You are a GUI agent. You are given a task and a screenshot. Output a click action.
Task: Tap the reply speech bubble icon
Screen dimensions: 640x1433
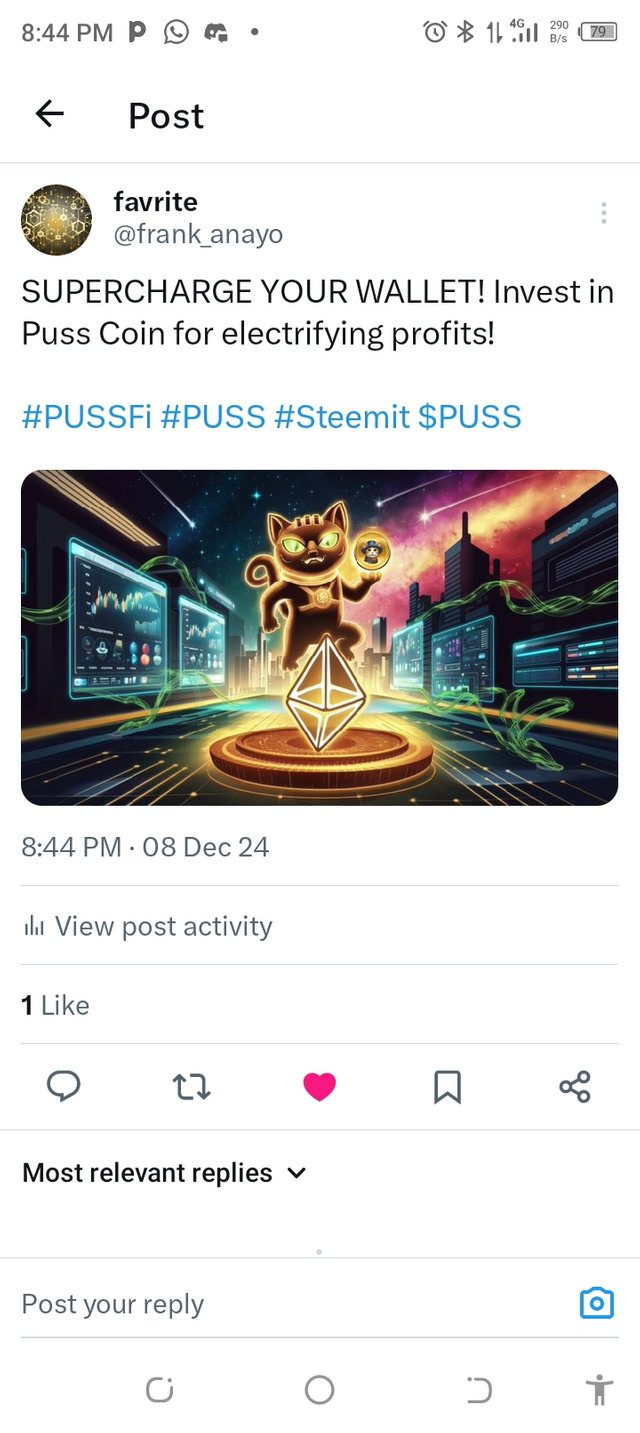tap(64, 1086)
